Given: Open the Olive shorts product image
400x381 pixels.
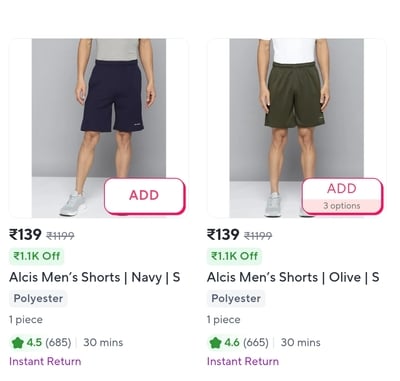Looking at the screenshot, I should [x=297, y=128].
